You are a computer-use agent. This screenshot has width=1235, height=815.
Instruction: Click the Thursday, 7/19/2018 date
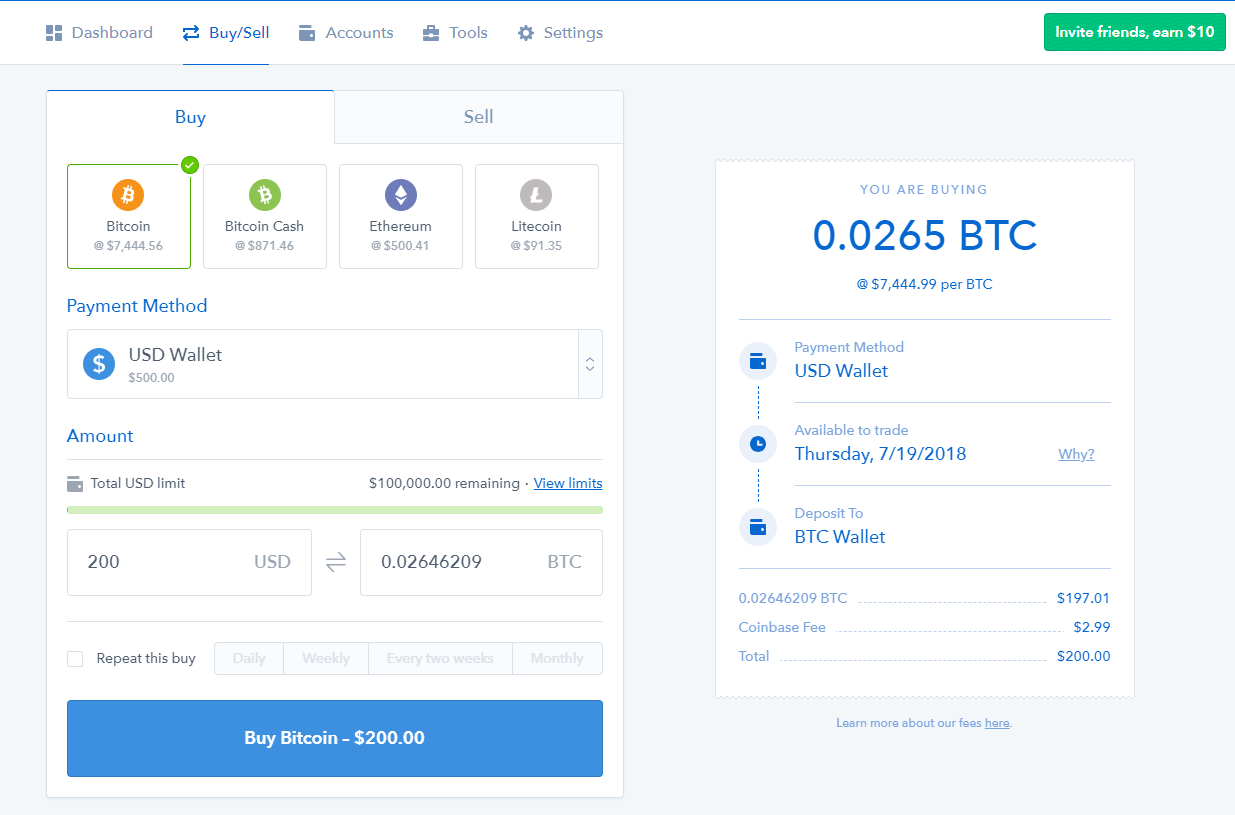click(x=880, y=454)
